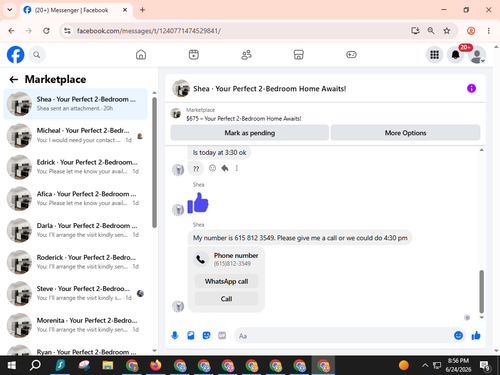Image resolution: width=500 pixels, height=375 pixels.
Task: Click the $675 listing title link
Action: [x=244, y=119]
